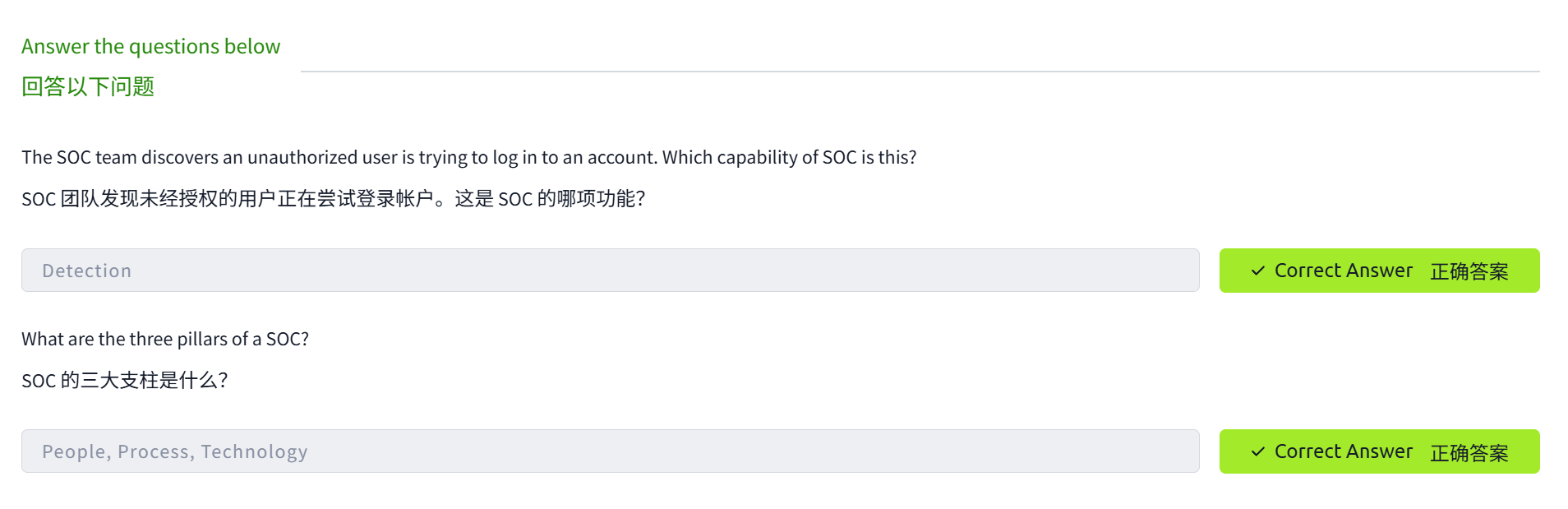This screenshot has width=1568, height=509.
Task: Click "Which capability of SOC is this?" text
Action: (789, 157)
